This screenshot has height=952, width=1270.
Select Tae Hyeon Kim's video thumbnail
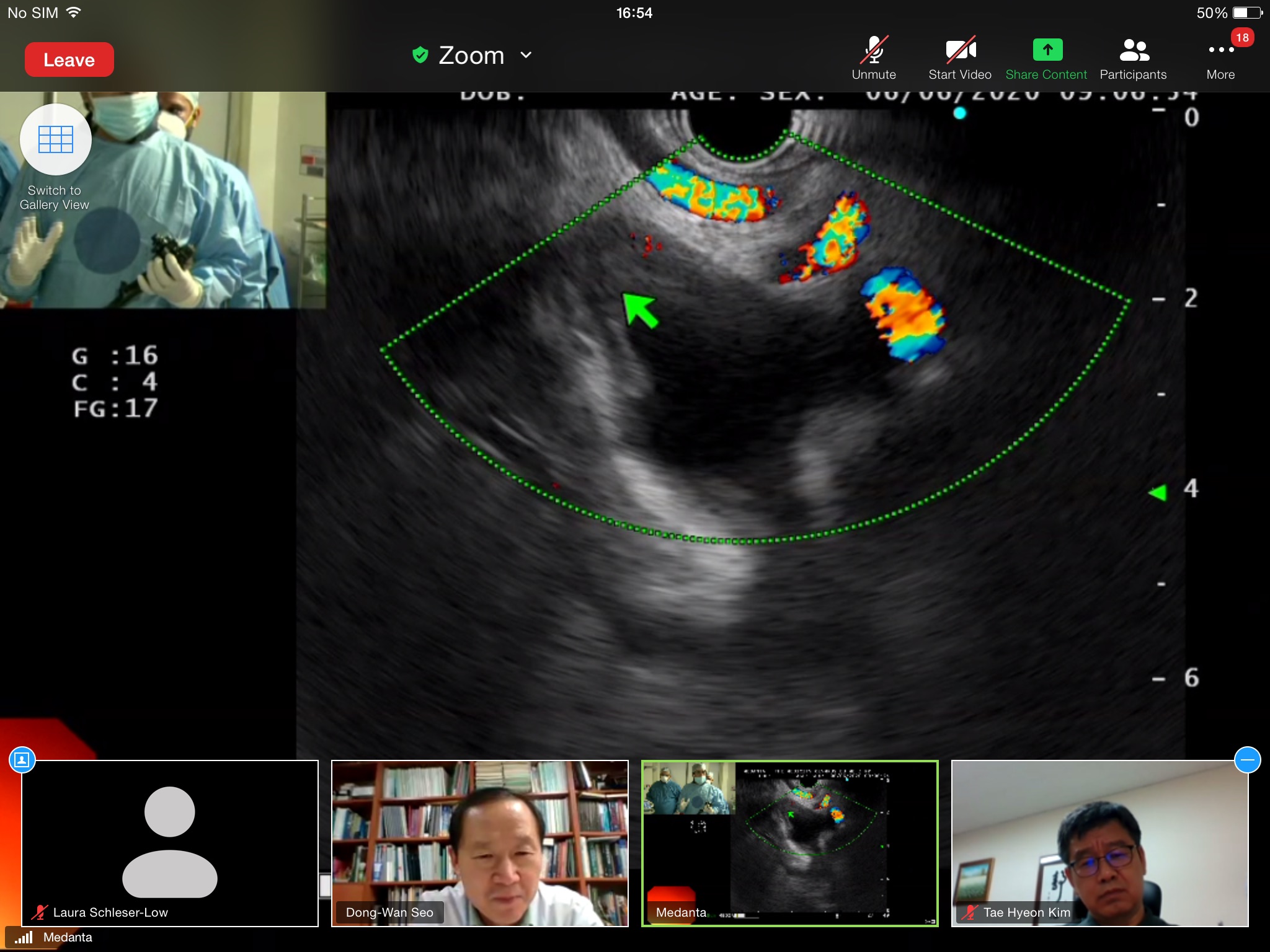1099,843
